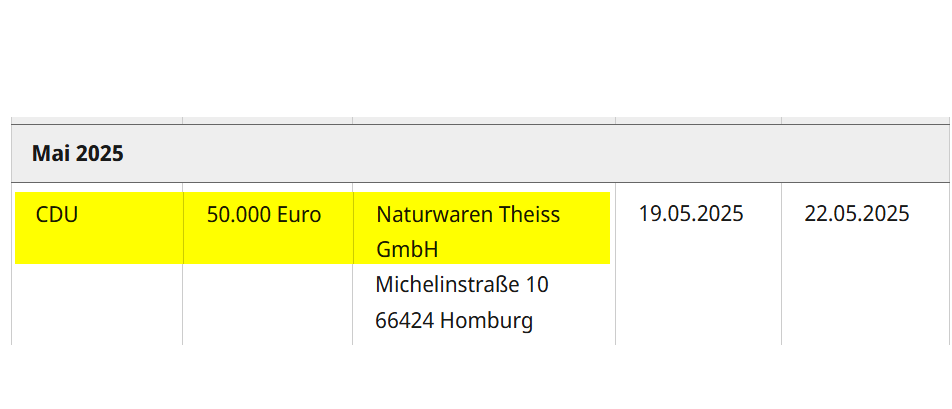
Task: Click the word Euro in amount cell
Action: (299, 215)
